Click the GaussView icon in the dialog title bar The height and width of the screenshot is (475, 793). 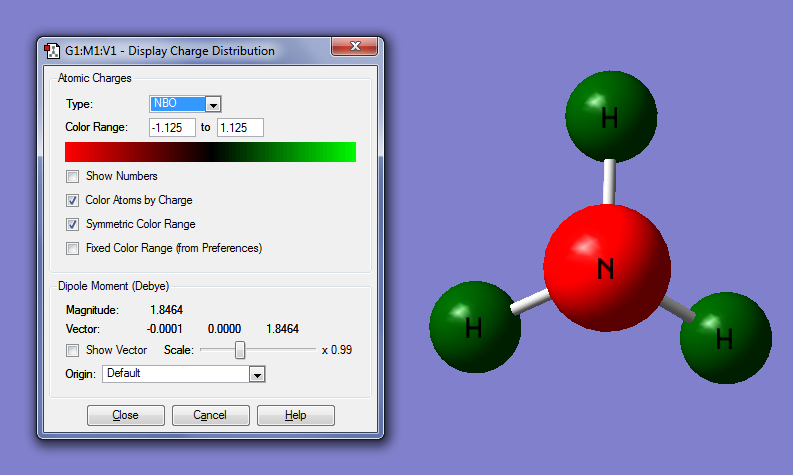click(x=52, y=51)
